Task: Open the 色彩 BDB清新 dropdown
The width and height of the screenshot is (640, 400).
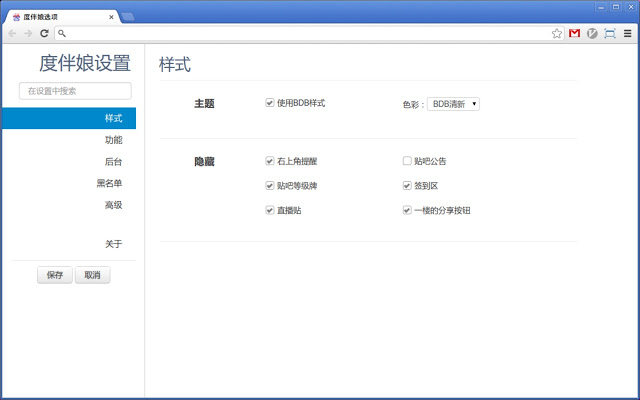Action: tap(453, 104)
